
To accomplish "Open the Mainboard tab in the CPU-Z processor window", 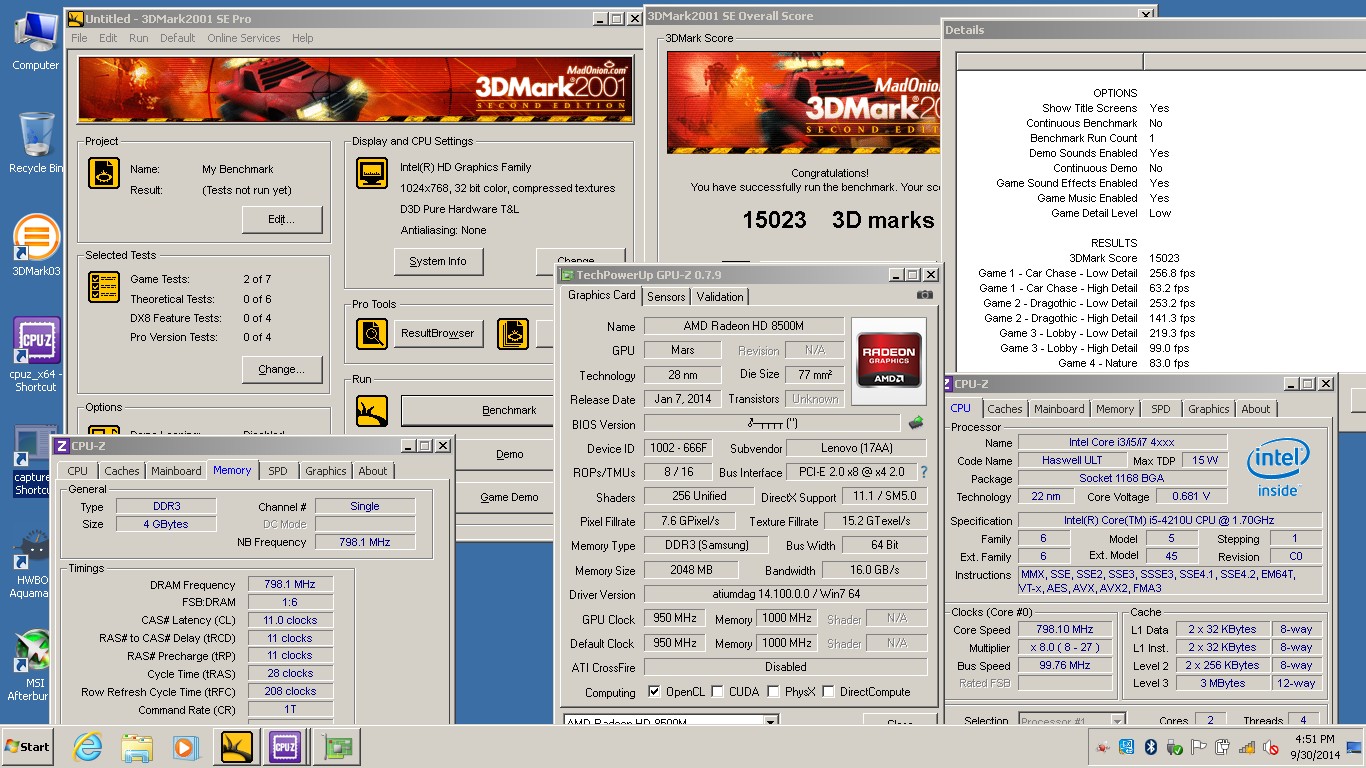I will 1059,409.
